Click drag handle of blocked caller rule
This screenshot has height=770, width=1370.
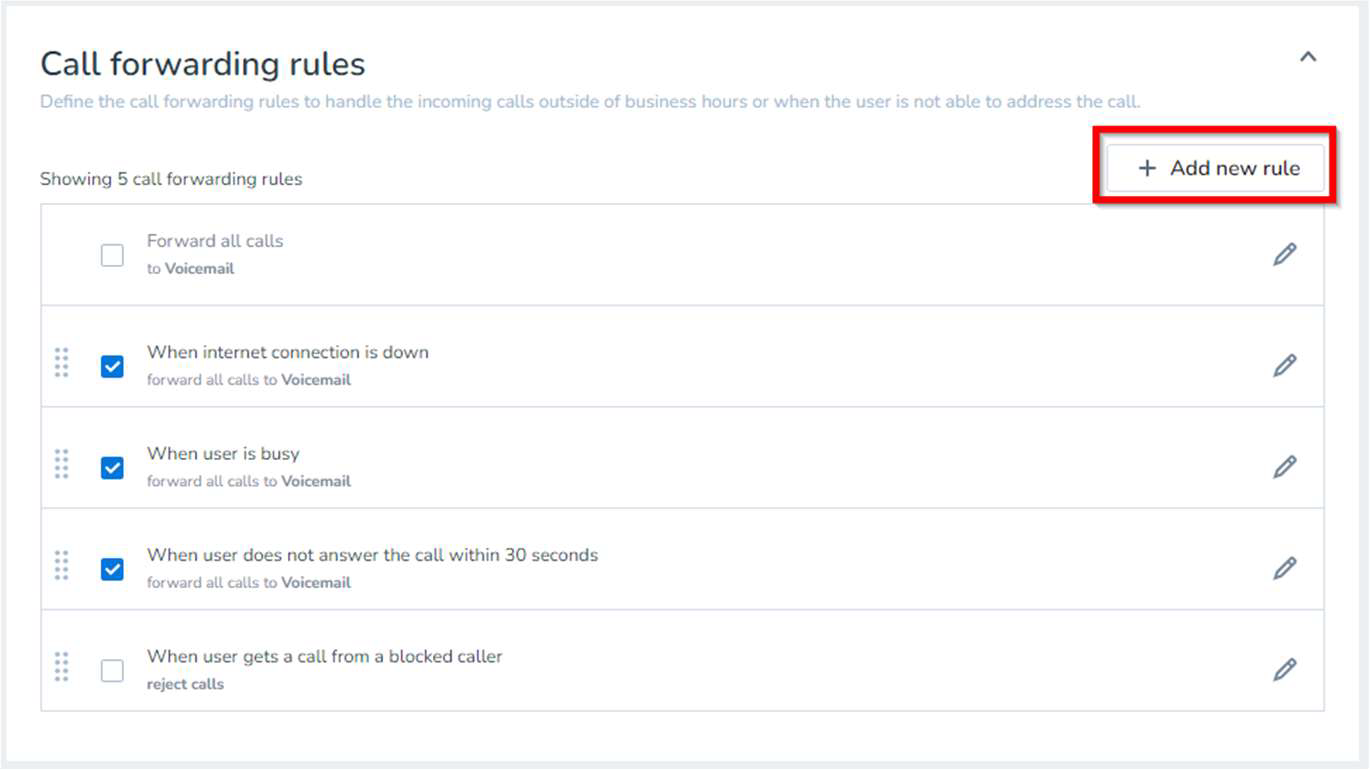(61, 667)
